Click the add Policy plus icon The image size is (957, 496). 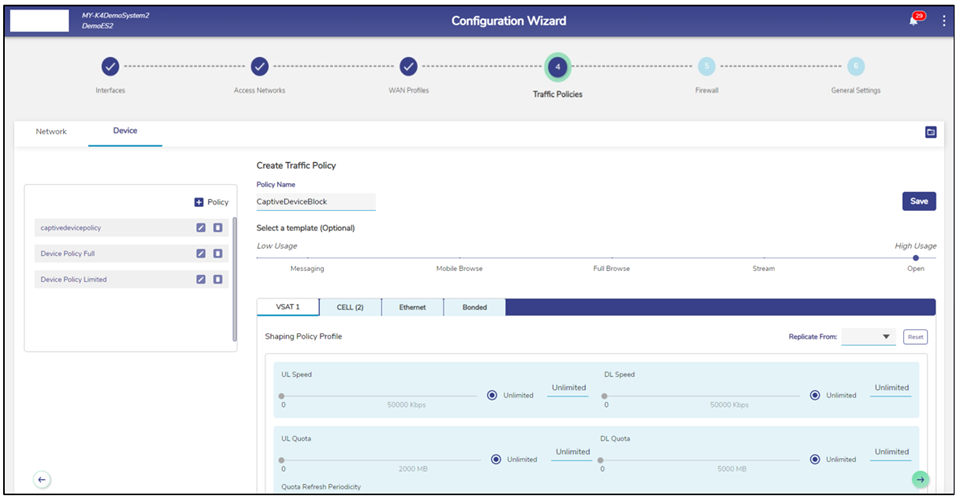(199, 202)
